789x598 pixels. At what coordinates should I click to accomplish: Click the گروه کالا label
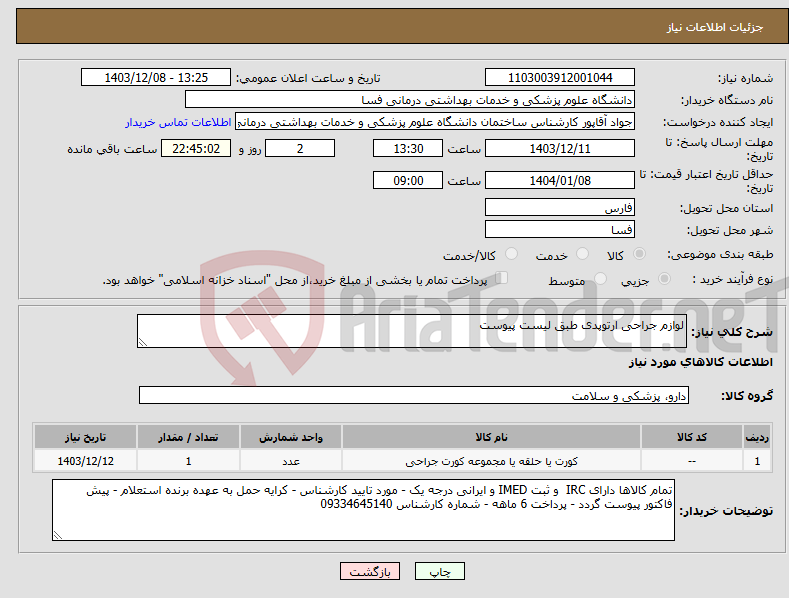(x=747, y=396)
